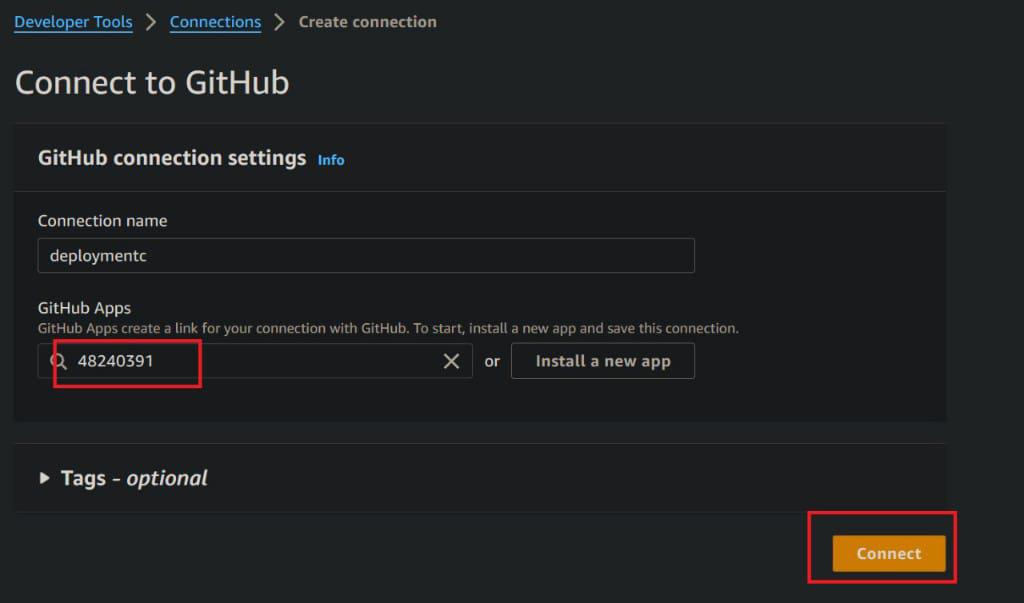
Task: Click the Connect to GitHub page heading
Action: 152,83
